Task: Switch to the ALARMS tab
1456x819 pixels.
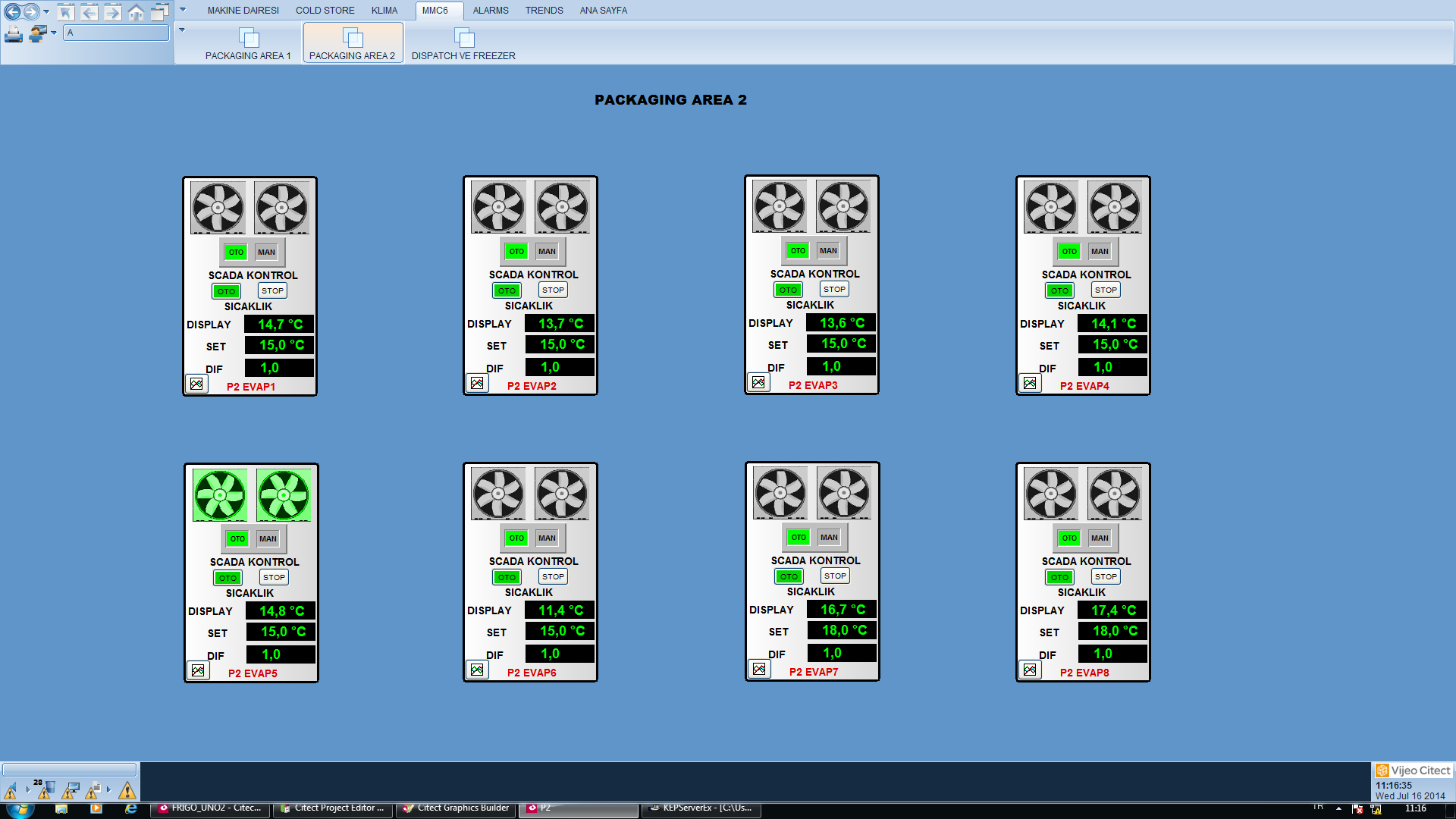Action: click(490, 11)
